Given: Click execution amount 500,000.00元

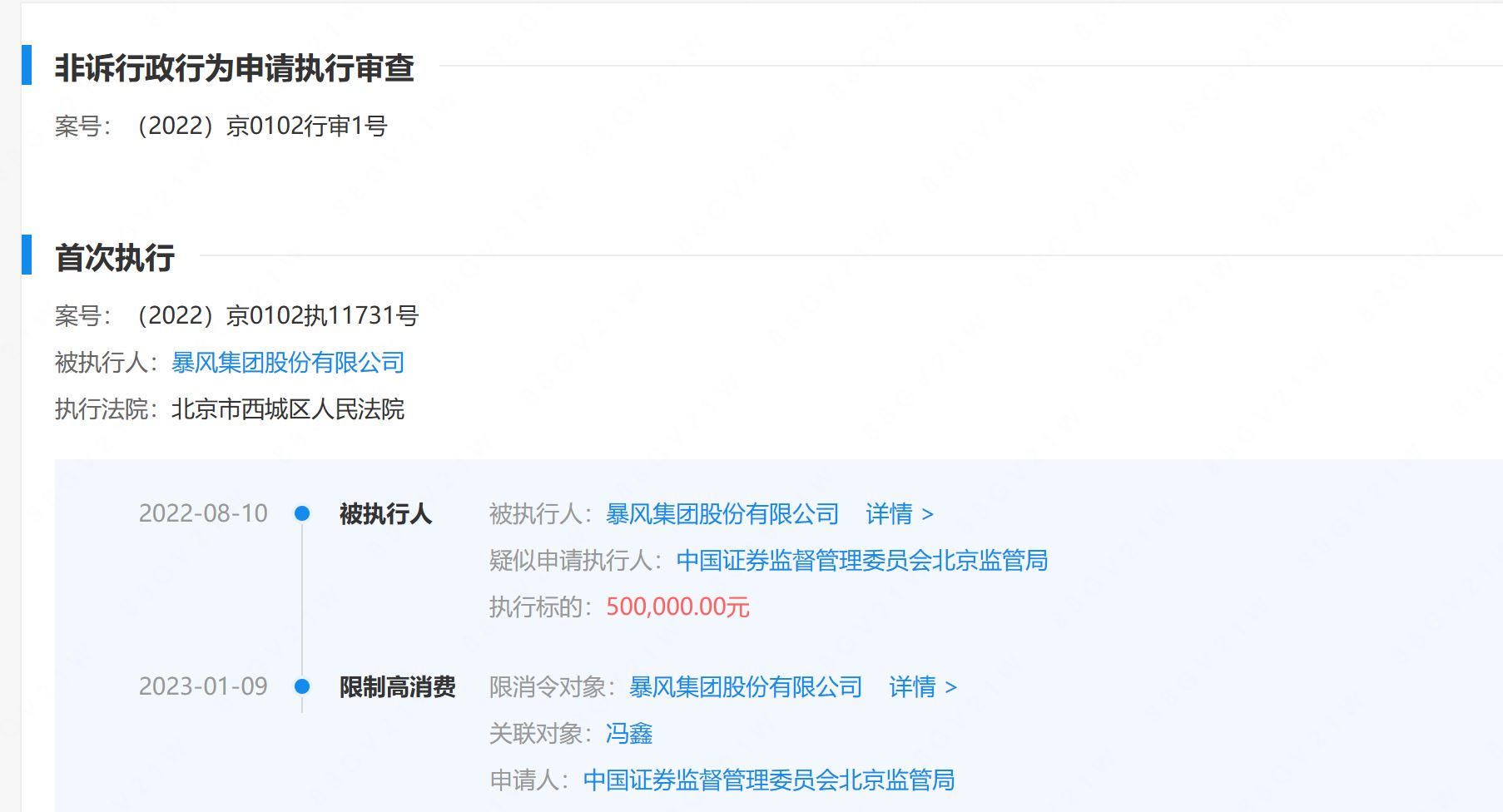Looking at the screenshot, I should tap(677, 607).
